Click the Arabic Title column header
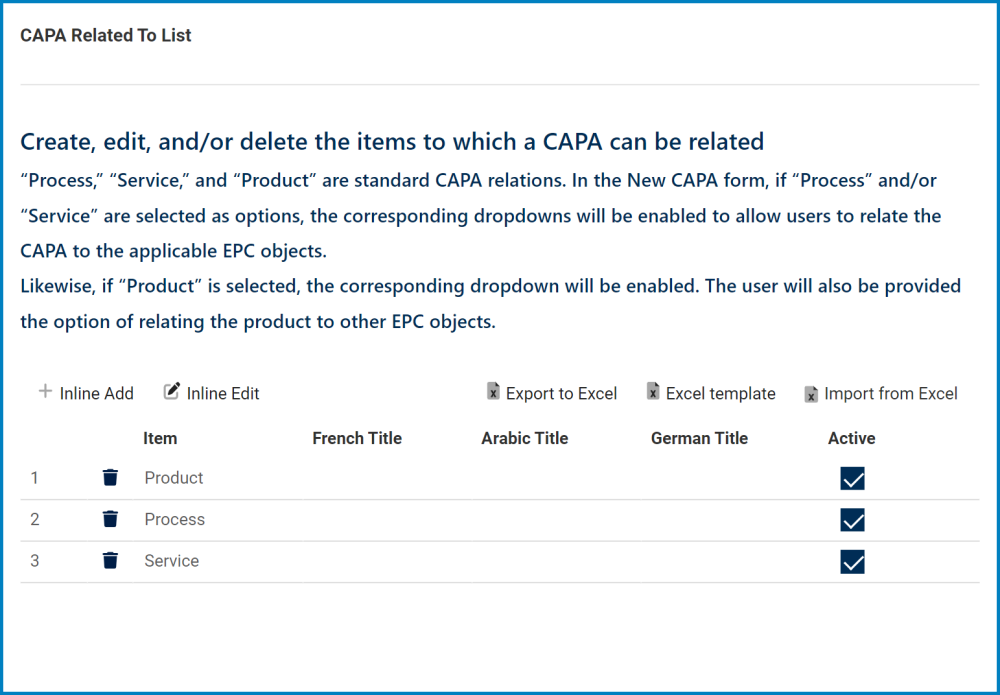 [x=524, y=438]
